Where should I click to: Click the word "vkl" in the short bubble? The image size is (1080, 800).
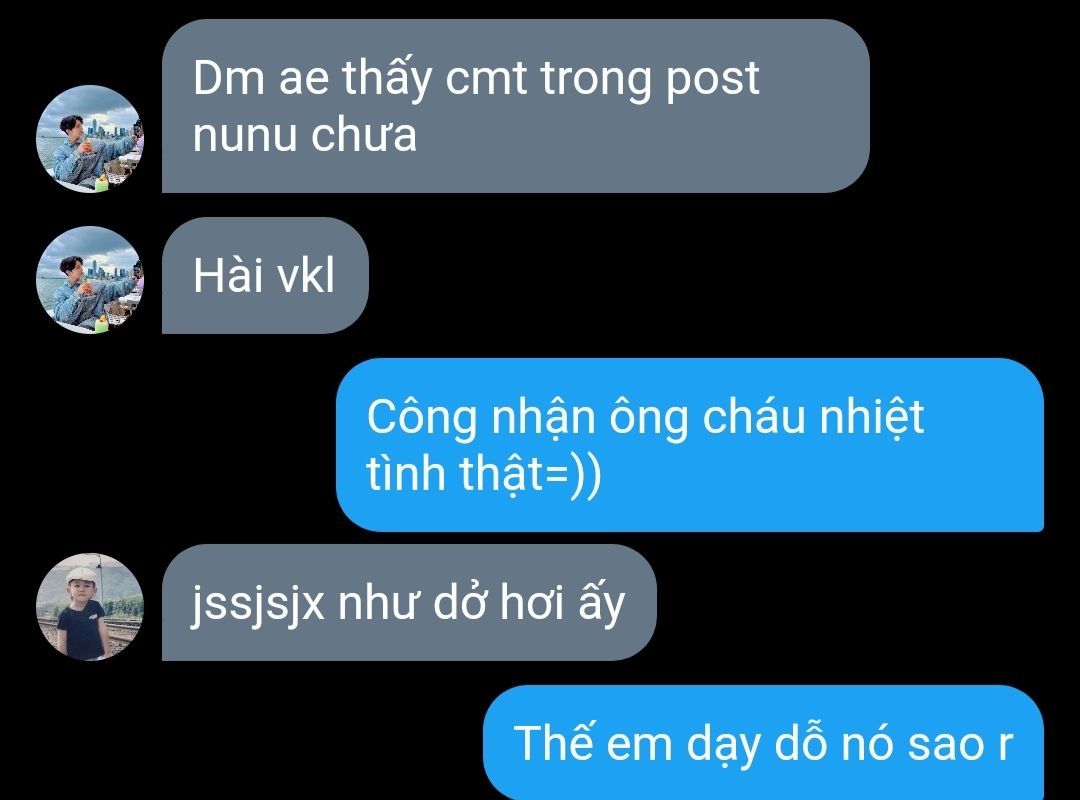point(305,276)
